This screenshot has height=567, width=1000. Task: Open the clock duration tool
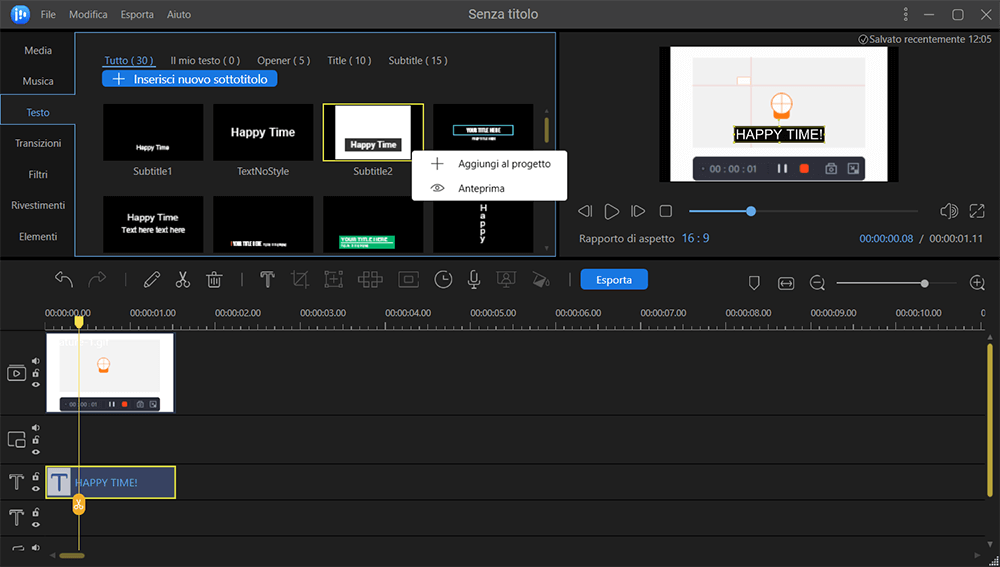[442, 280]
